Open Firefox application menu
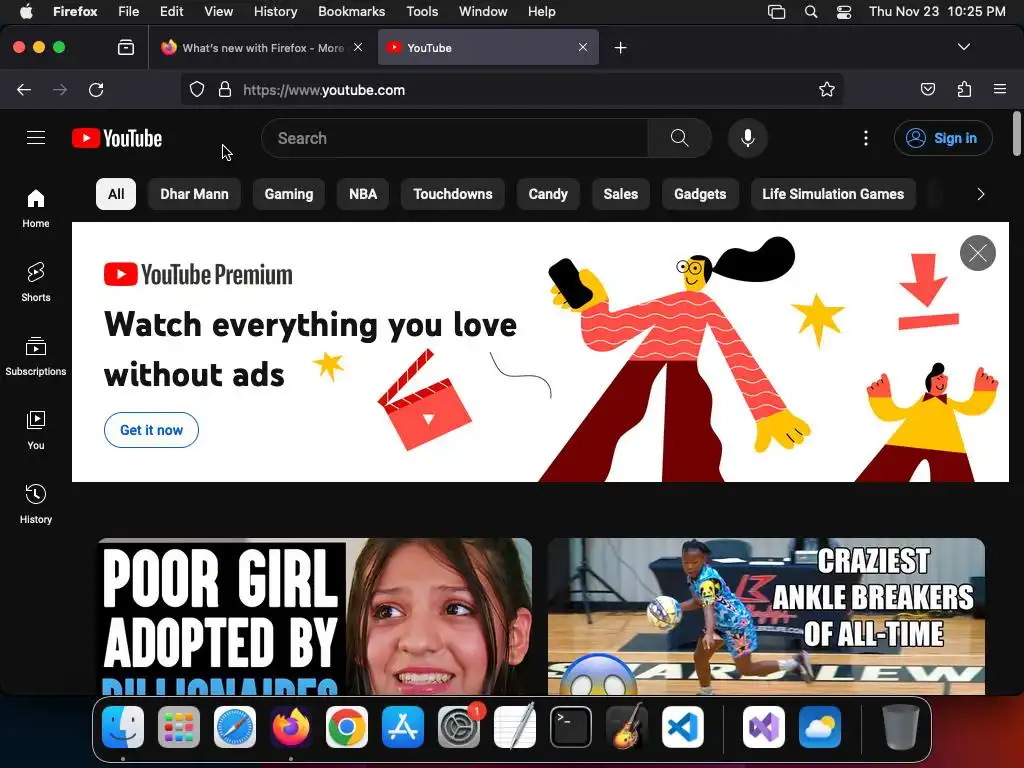Image resolution: width=1024 pixels, height=768 pixels. click(x=1000, y=89)
